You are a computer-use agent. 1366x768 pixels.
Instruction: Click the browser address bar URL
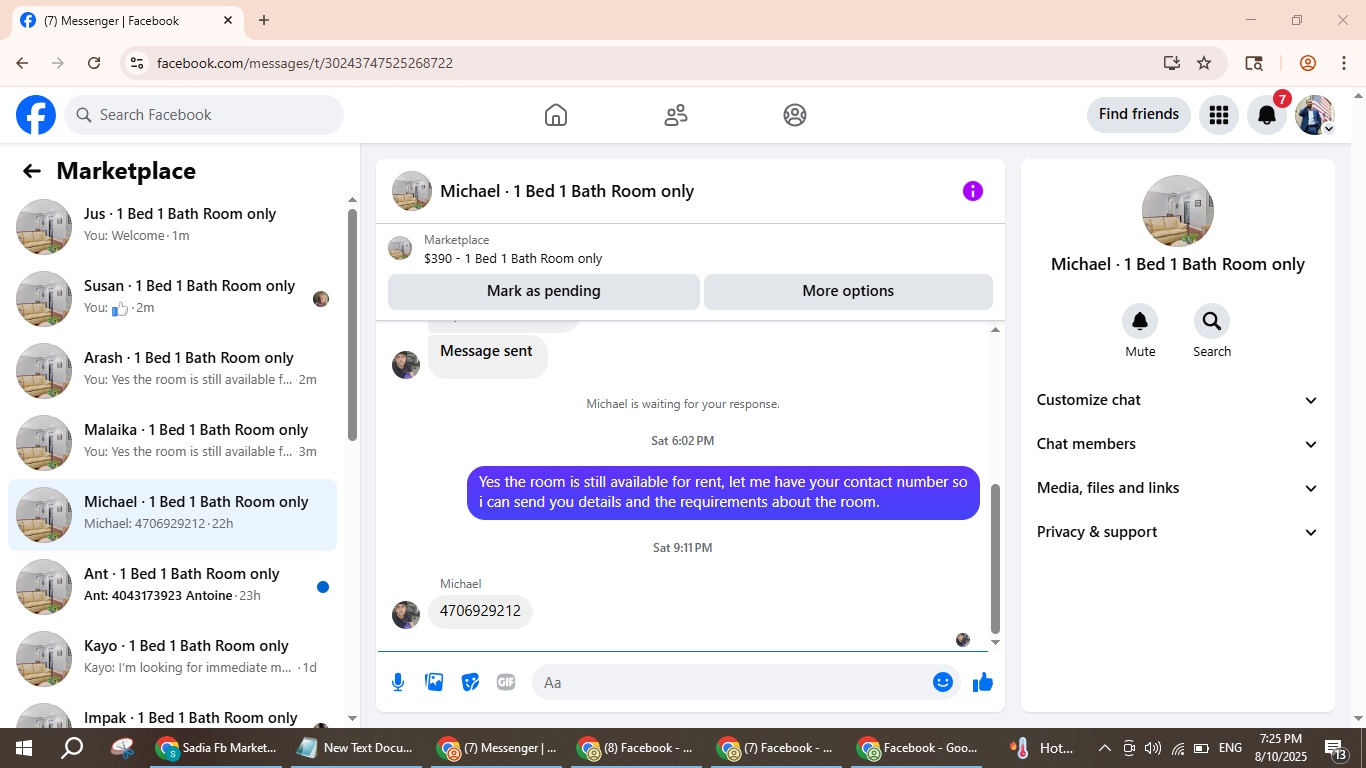click(305, 63)
